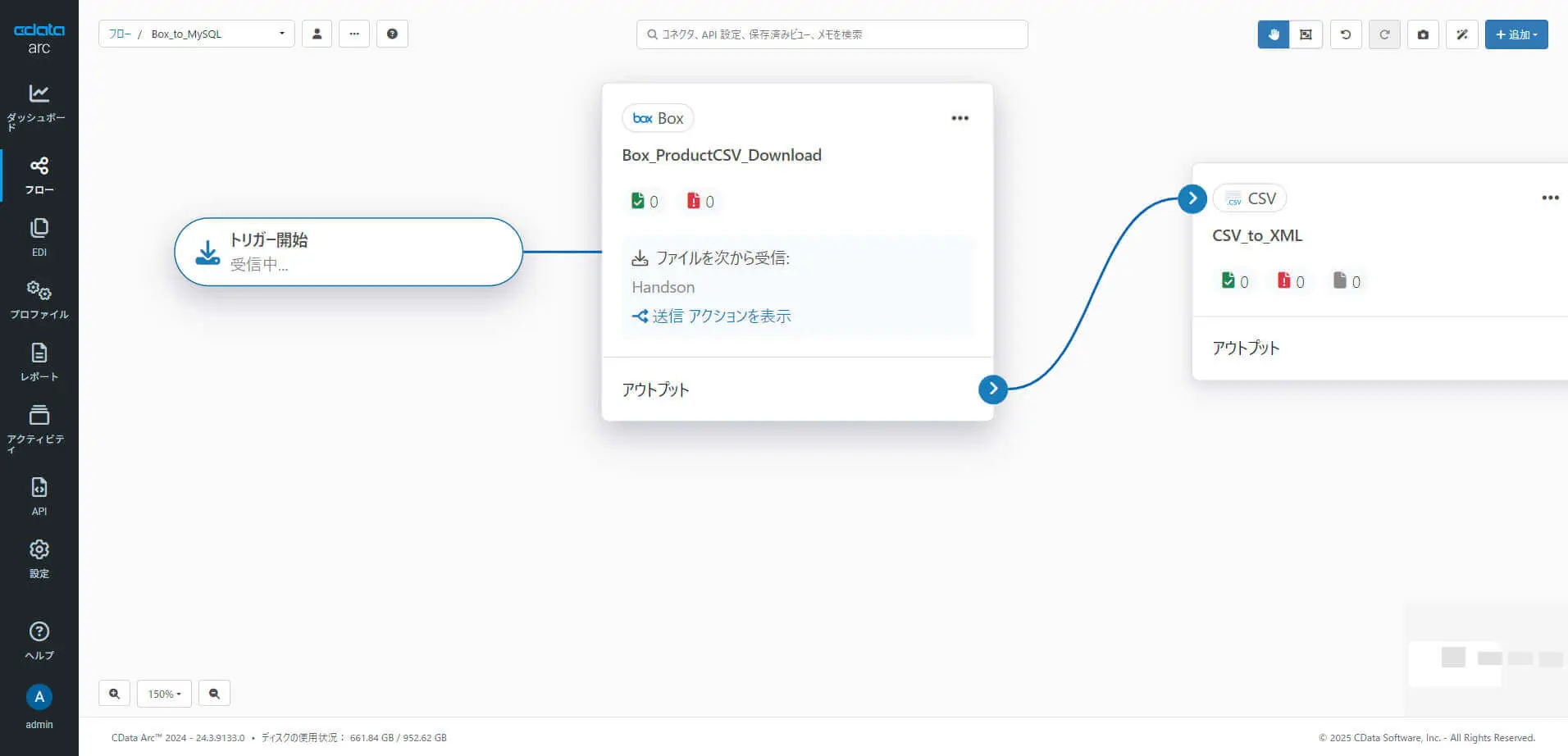
Task: Switch to the selection box mode
Action: [1306, 34]
